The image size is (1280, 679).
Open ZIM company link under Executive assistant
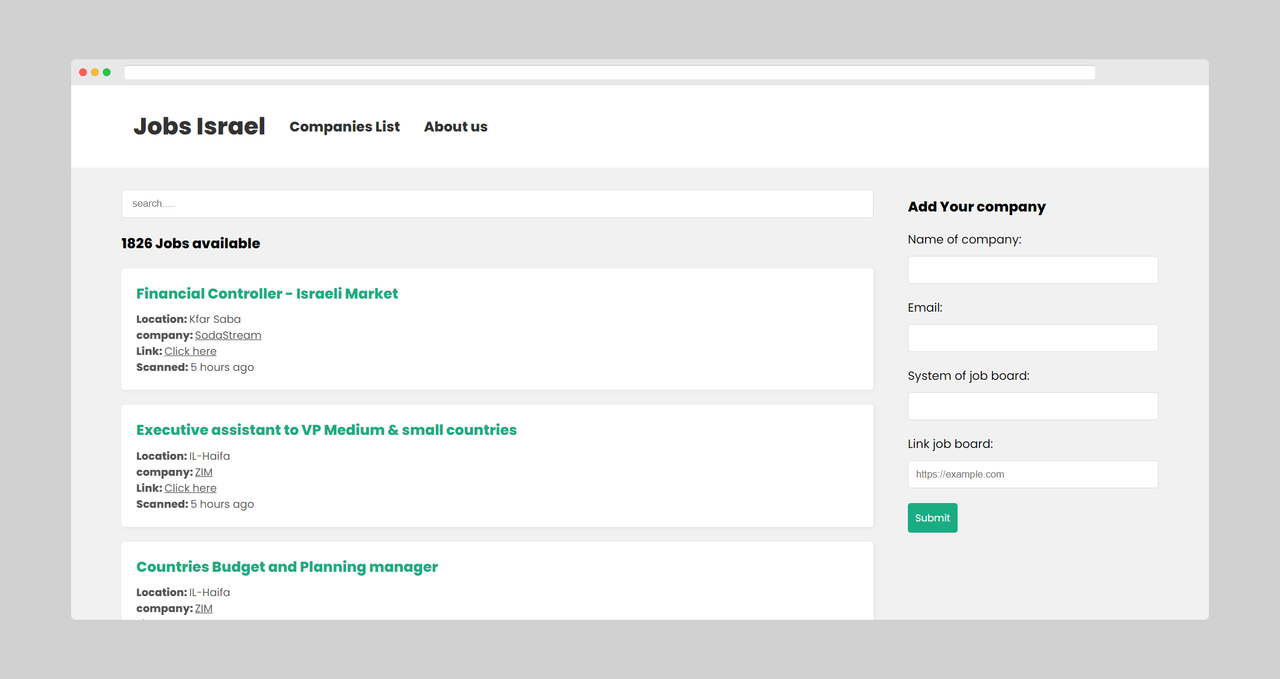click(204, 472)
